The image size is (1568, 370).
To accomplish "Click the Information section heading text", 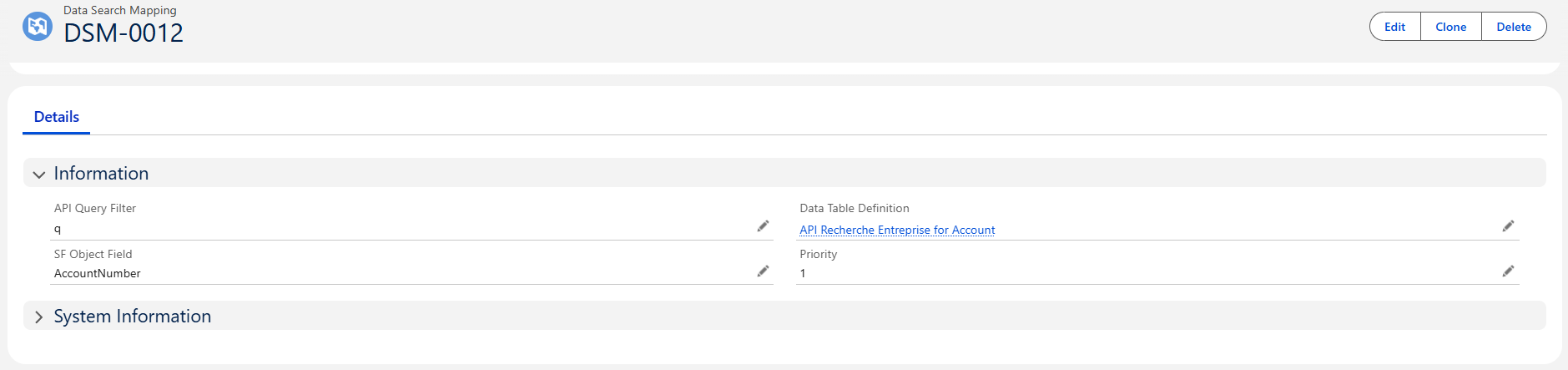I will click(101, 173).
